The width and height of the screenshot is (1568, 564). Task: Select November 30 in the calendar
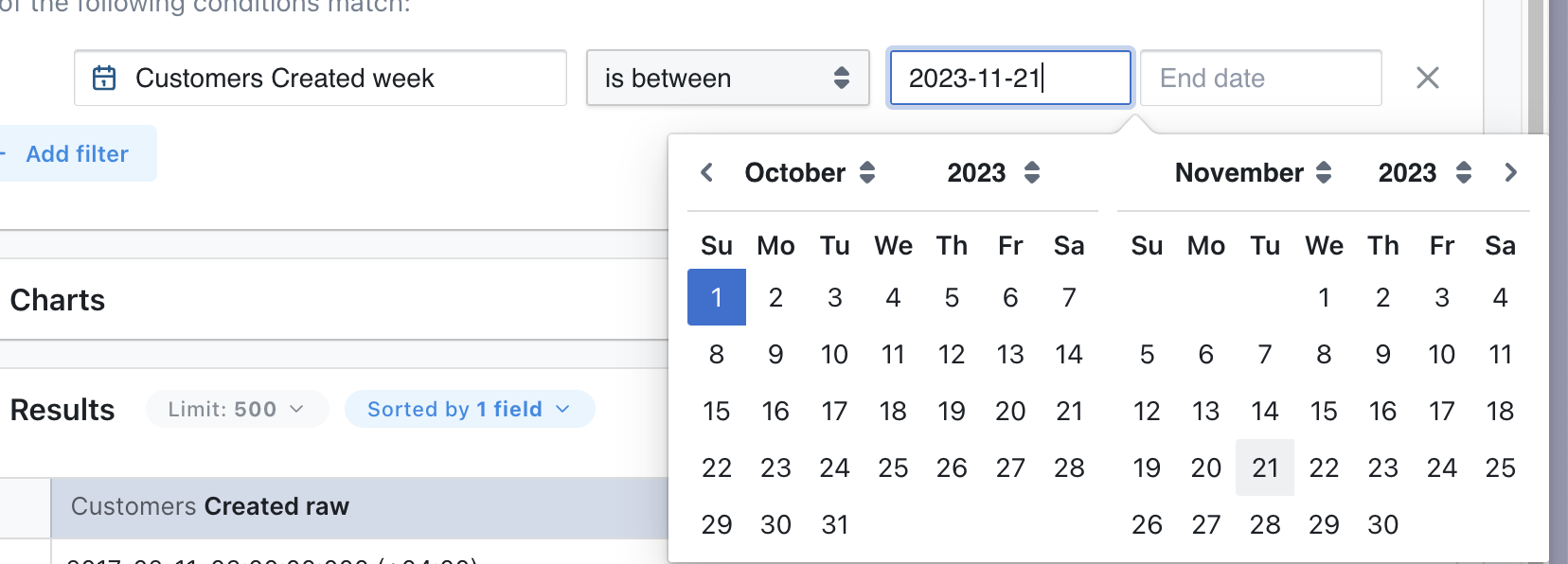1383,523
